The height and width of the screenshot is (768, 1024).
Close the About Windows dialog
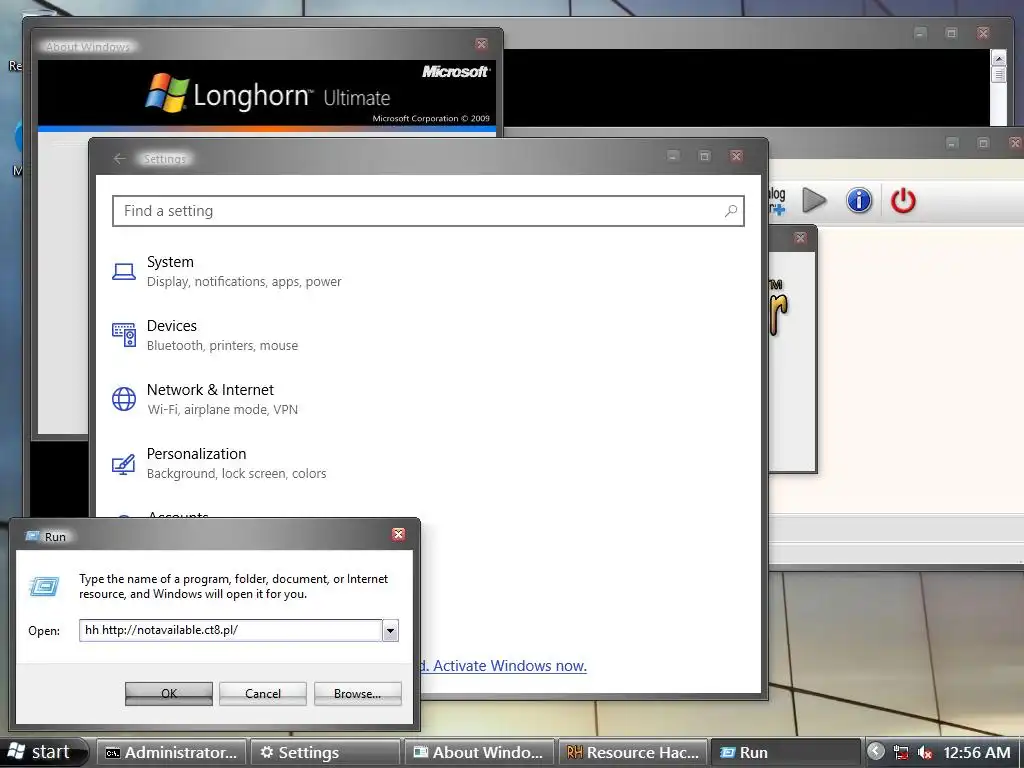[x=481, y=44]
